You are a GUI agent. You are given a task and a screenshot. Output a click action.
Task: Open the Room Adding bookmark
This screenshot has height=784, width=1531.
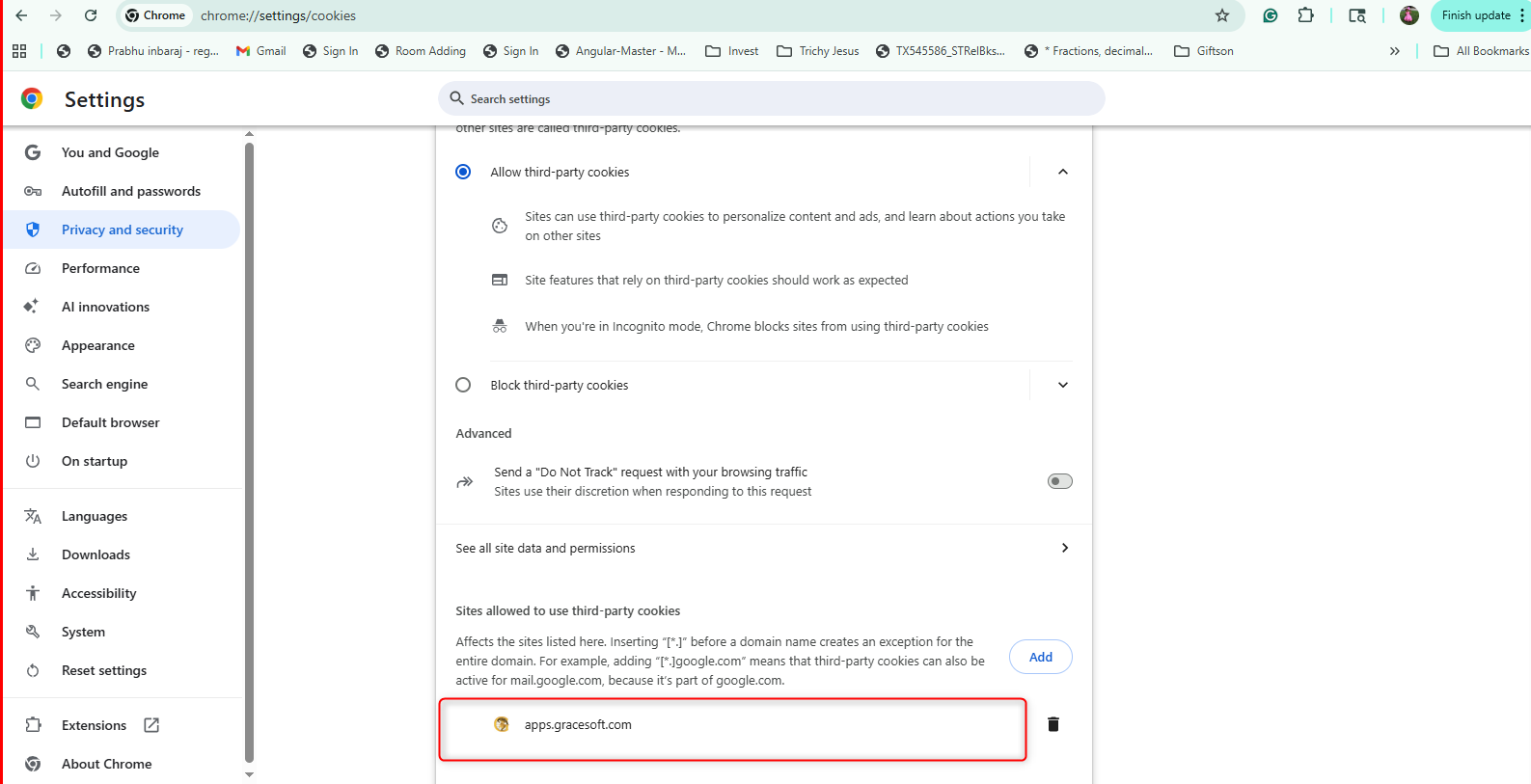coord(420,51)
